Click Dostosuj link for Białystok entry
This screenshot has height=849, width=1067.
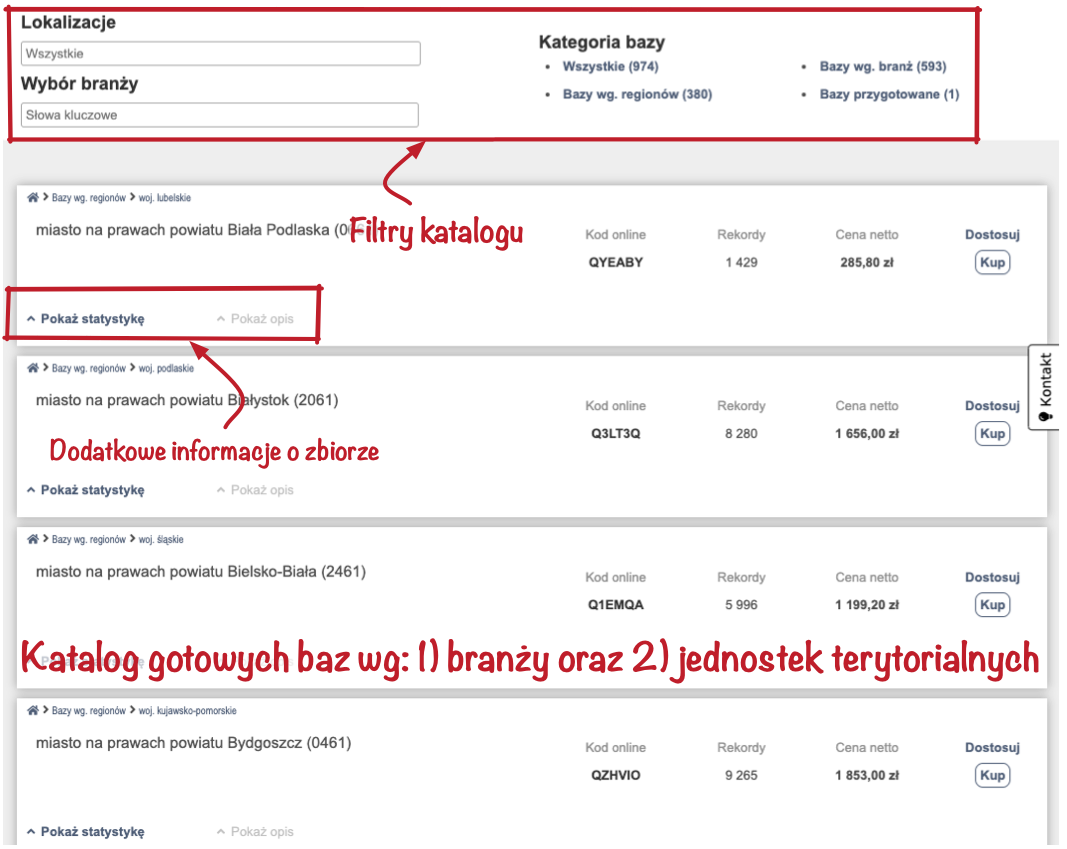pyautogui.click(x=991, y=406)
